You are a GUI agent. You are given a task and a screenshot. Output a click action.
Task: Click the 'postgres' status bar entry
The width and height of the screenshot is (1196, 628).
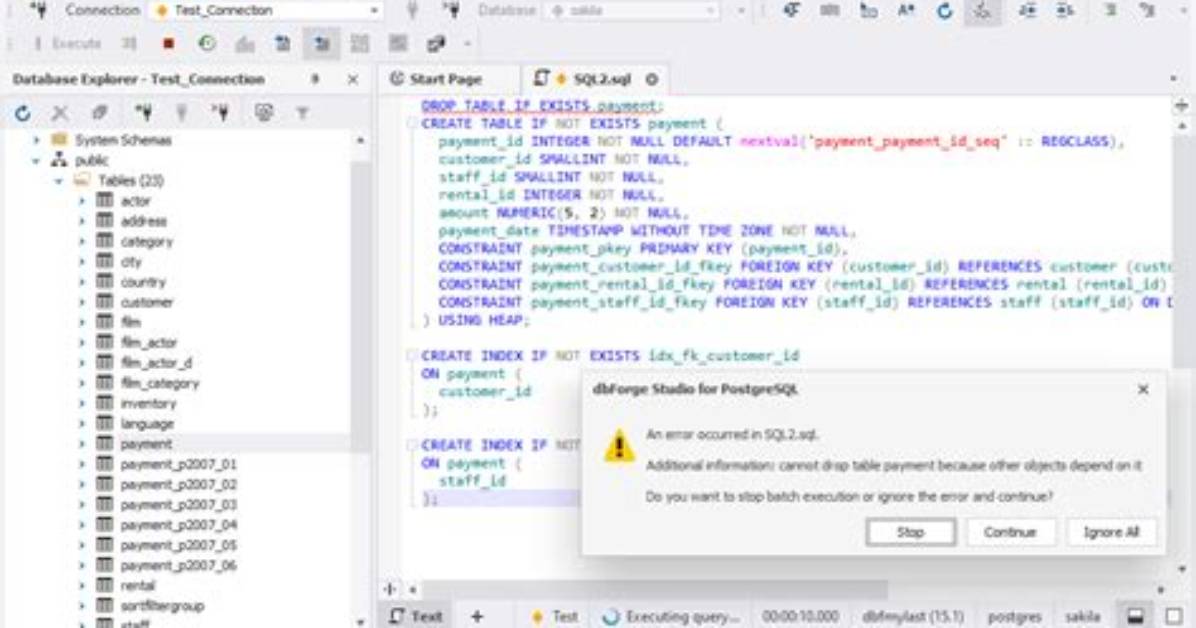click(1014, 616)
